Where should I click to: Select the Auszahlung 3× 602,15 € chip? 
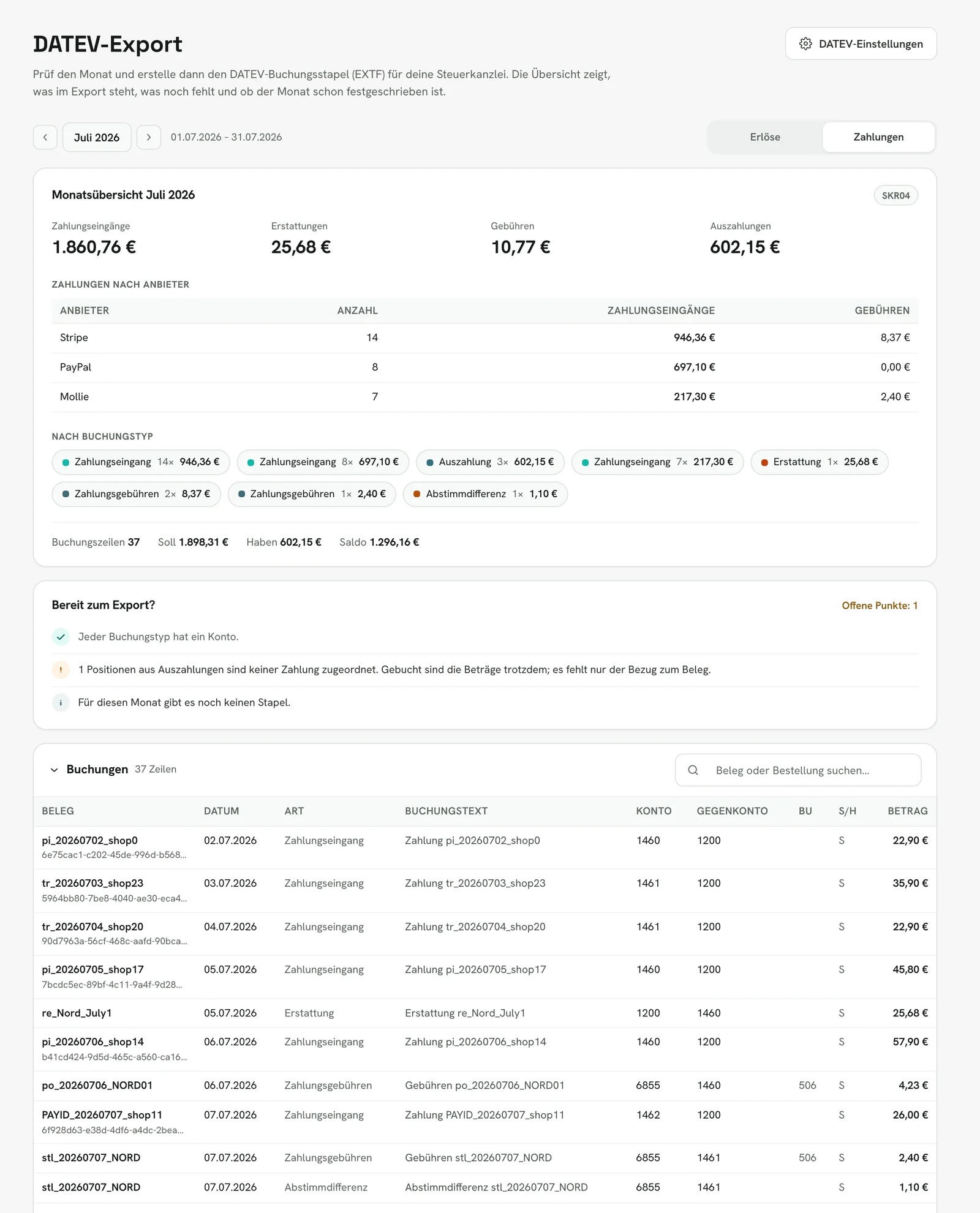pyautogui.click(x=490, y=462)
